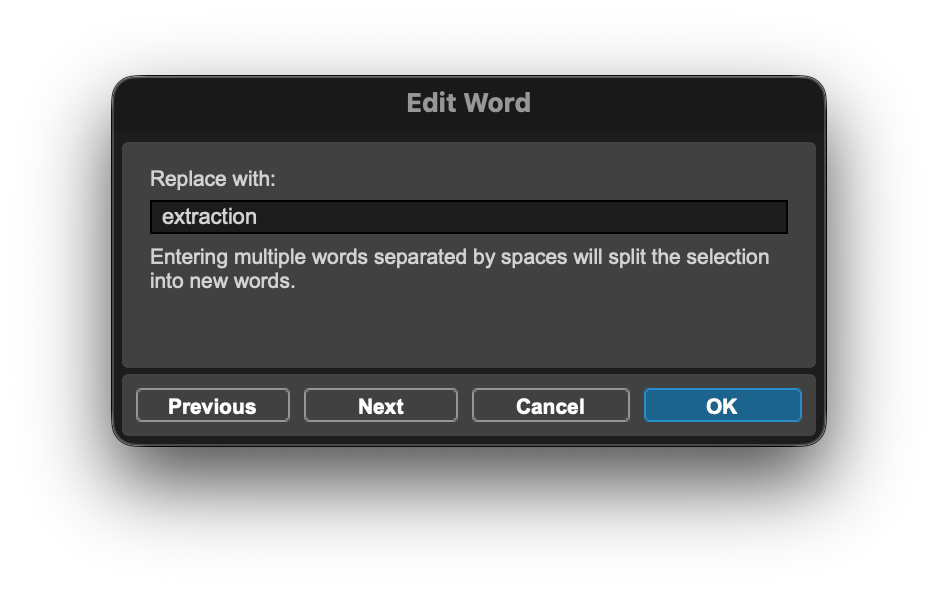Click the word 'selection' in the hint text
Image resolution: width=938 pixels, height=594 pixels.
tap(727, 257)
